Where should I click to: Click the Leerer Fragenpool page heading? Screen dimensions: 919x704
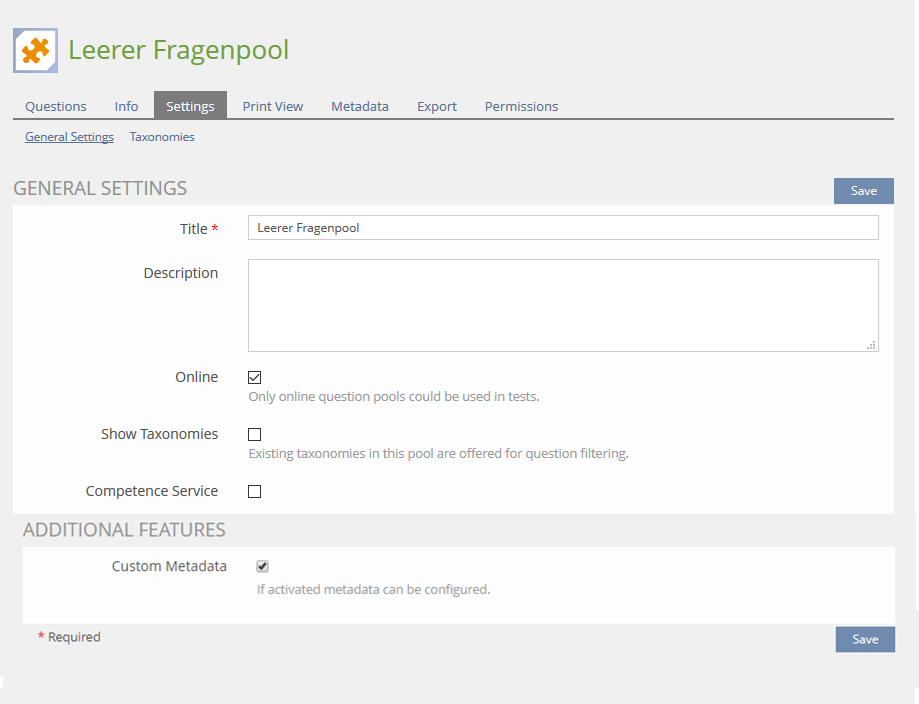[178, 50]
